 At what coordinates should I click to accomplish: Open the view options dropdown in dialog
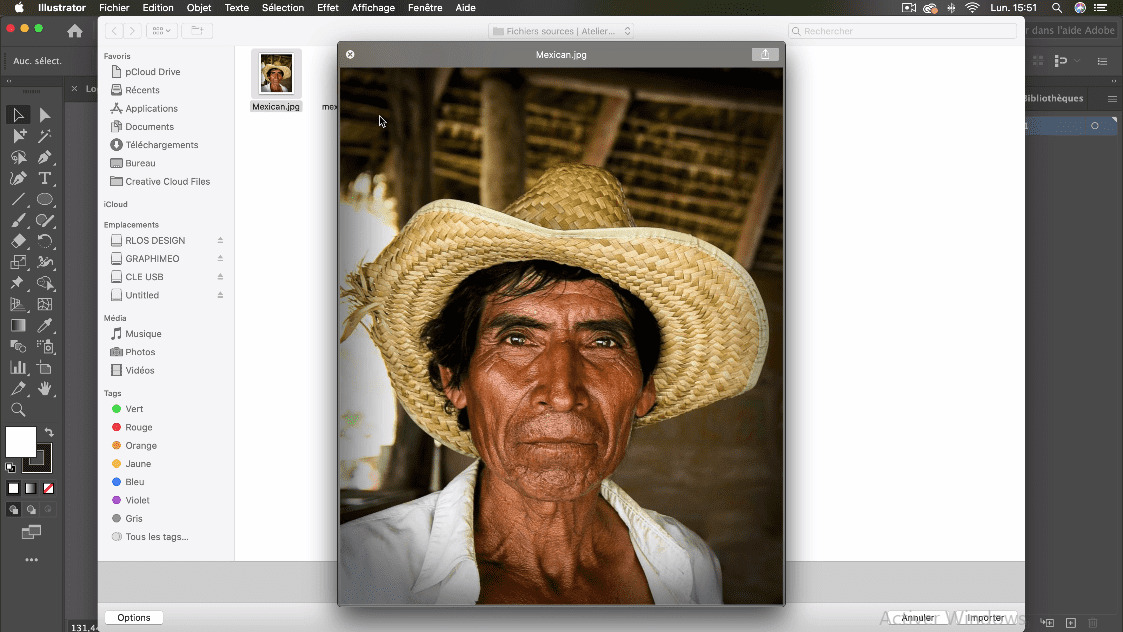point(162,31)
